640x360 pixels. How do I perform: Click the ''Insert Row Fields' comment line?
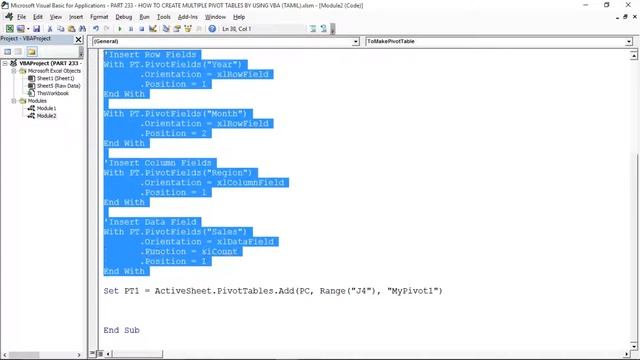(152, 55)
